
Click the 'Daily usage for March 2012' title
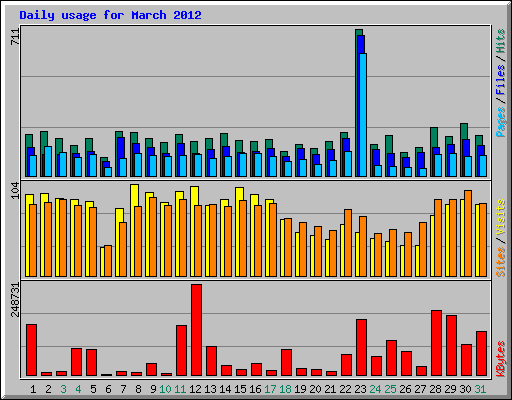pyautogui.click(x=110, y=15)
